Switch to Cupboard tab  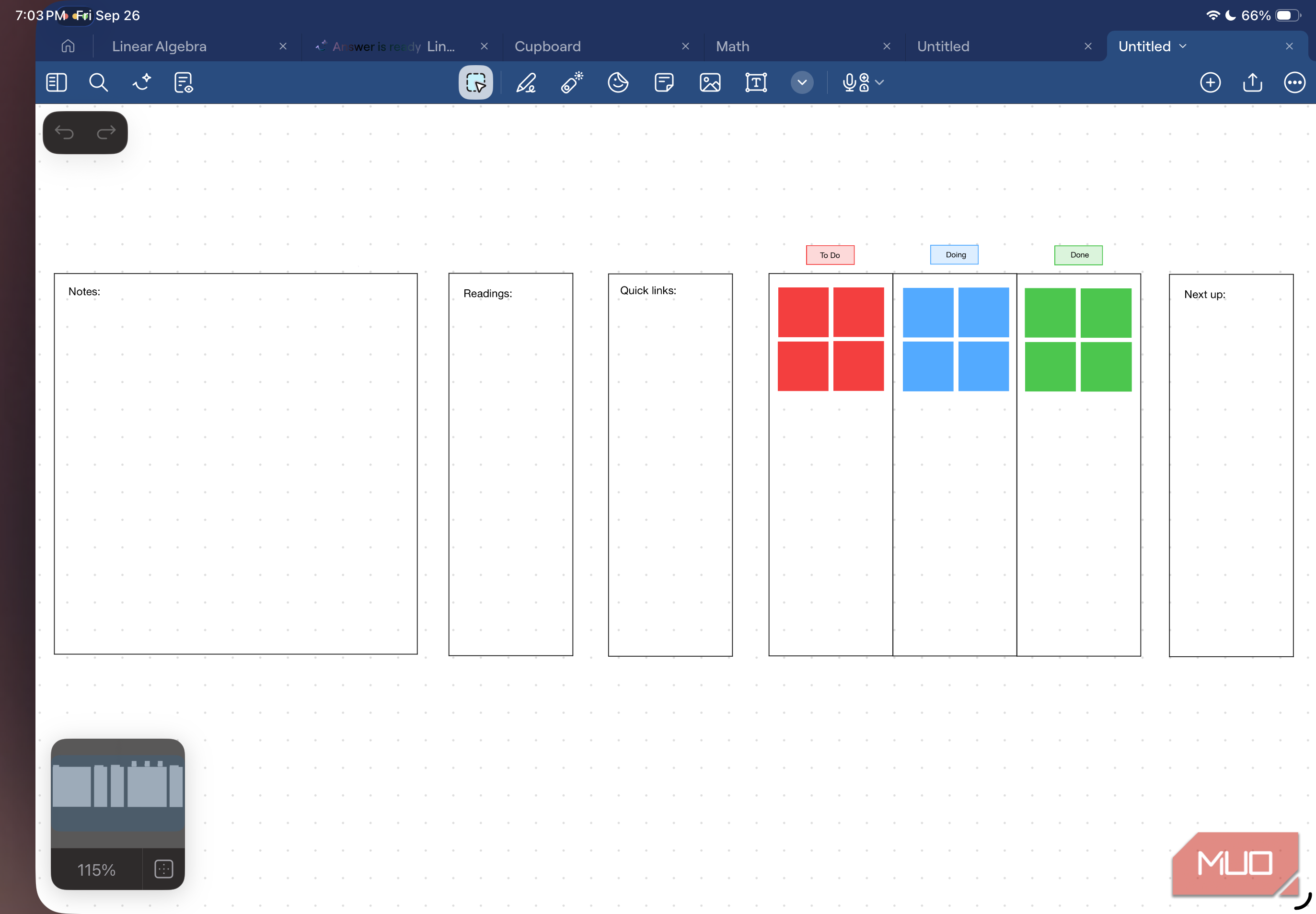pos(547,46)
